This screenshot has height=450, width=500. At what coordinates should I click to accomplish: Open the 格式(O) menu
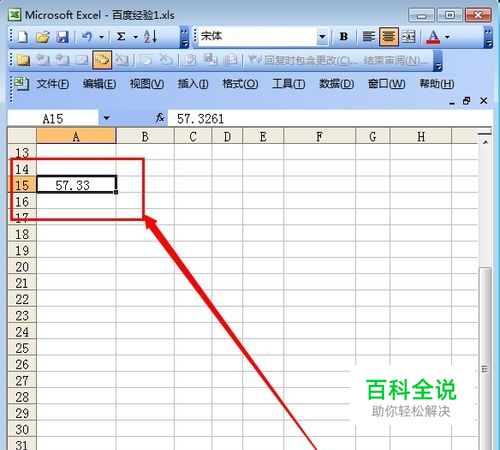pos(240,84)
